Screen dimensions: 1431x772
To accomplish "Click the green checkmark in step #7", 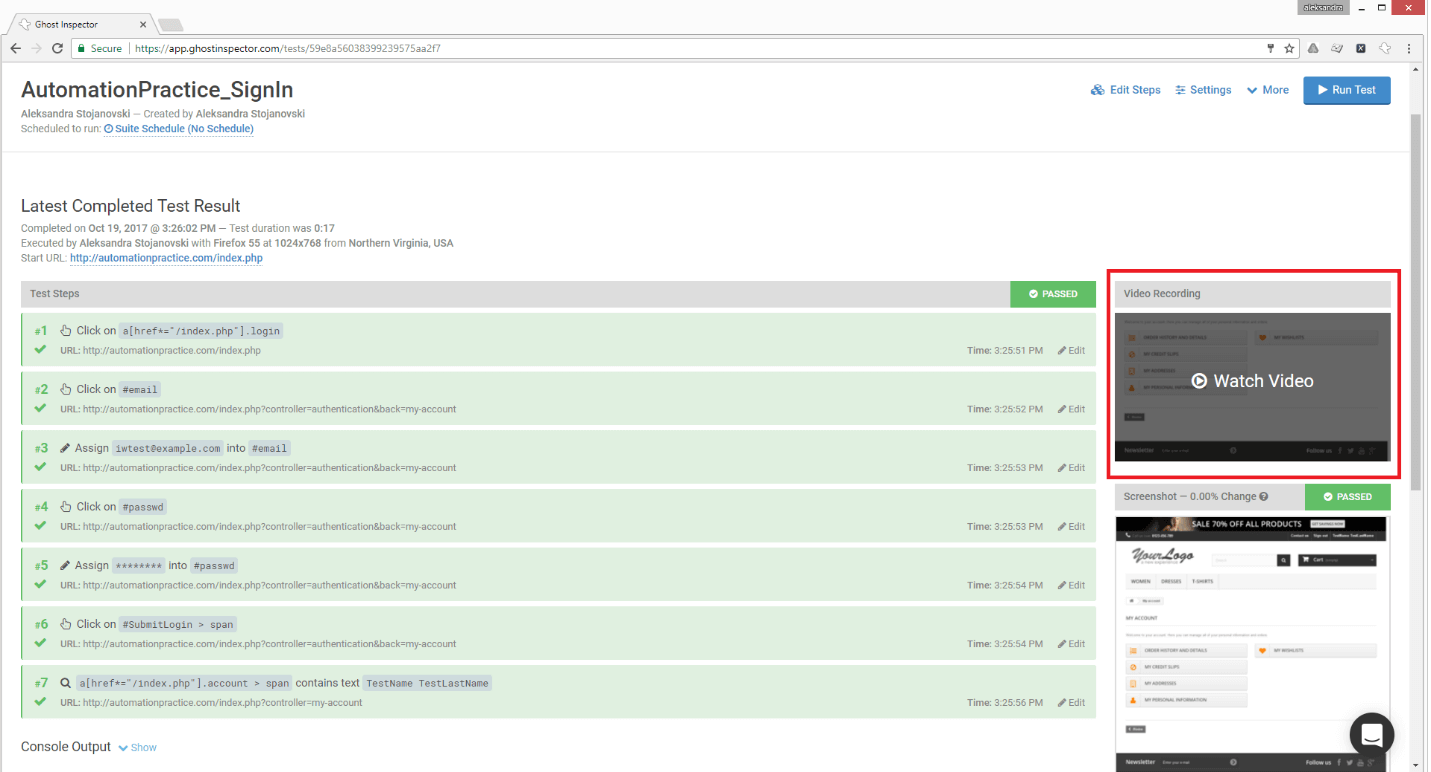I will click(x=40, y=702).
